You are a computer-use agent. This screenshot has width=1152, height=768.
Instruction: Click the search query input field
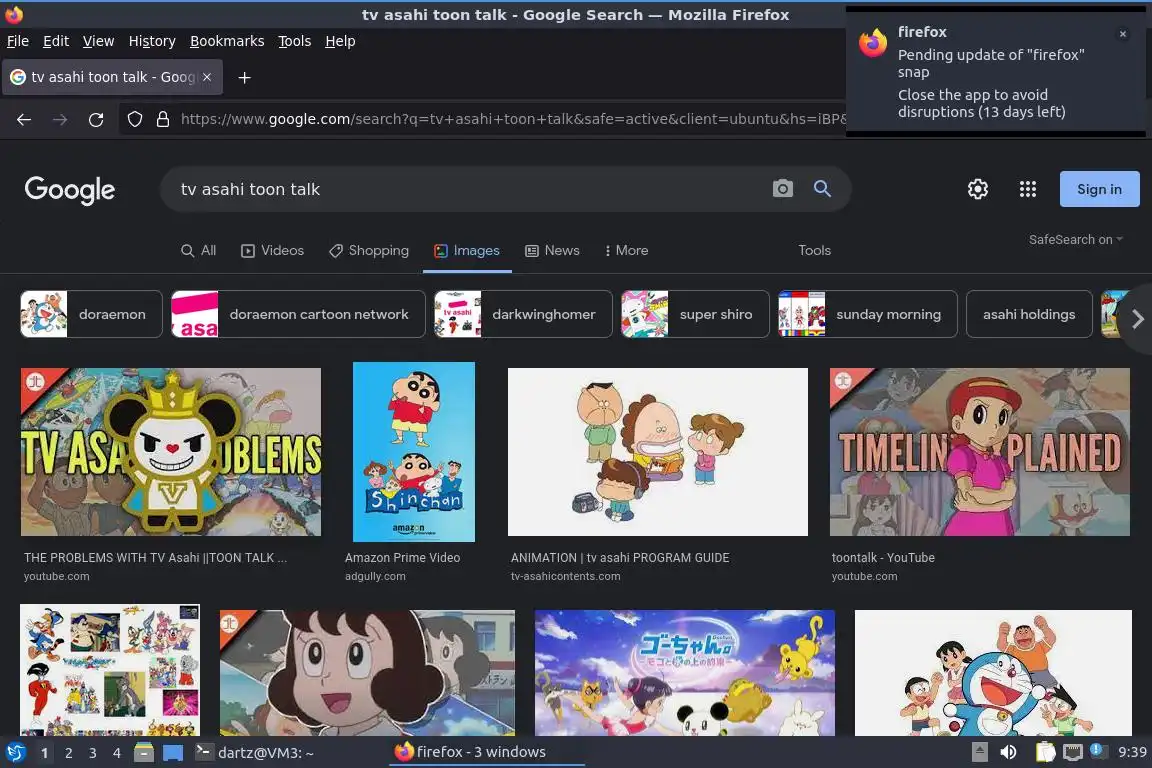(x=470, y=189)
